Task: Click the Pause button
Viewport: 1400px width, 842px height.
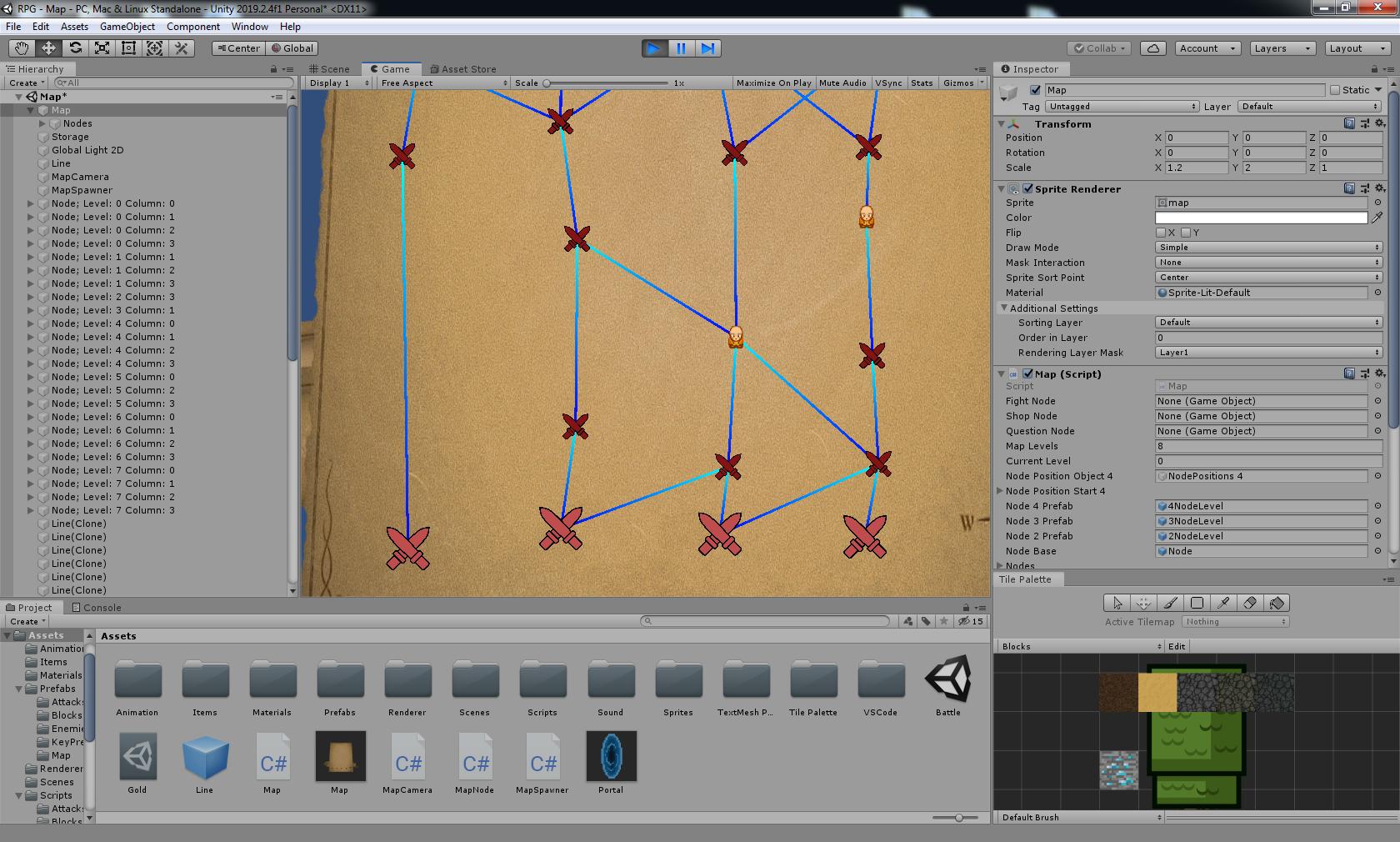Action: point(681,48)
